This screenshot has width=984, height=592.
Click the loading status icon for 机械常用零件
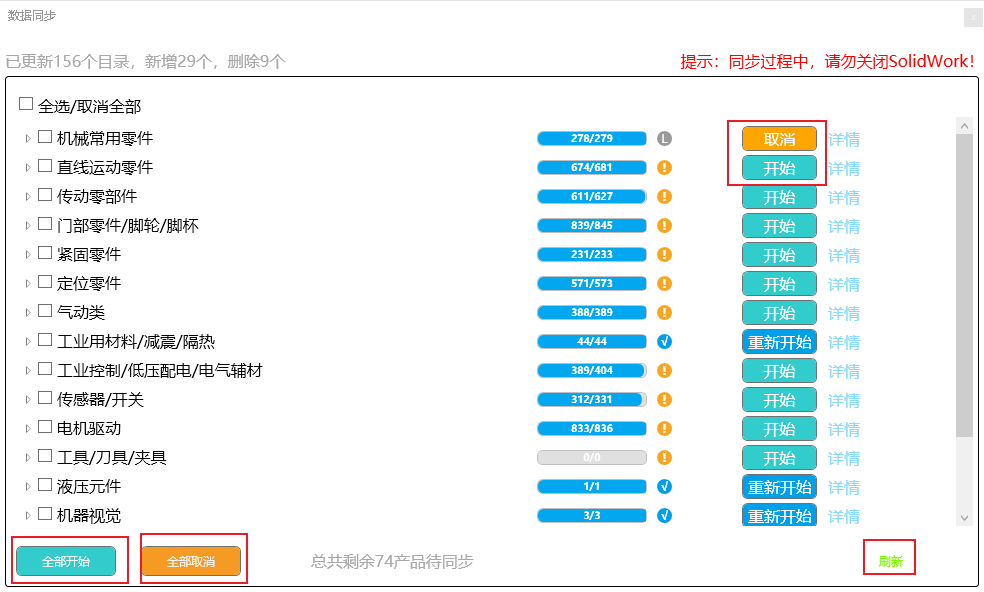665,138
